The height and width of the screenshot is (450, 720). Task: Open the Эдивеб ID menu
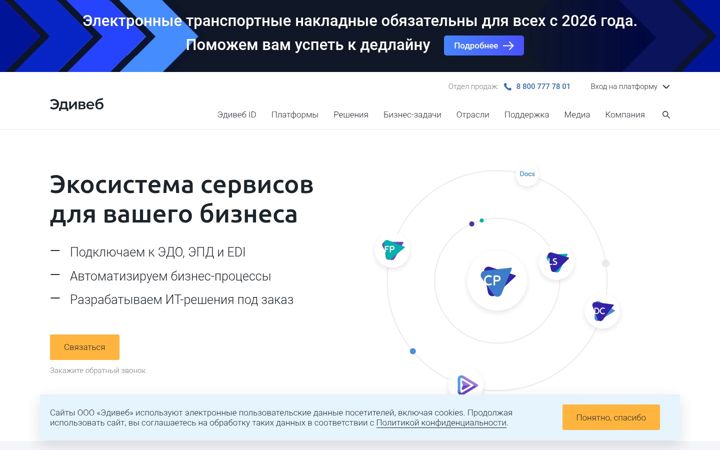236,115
